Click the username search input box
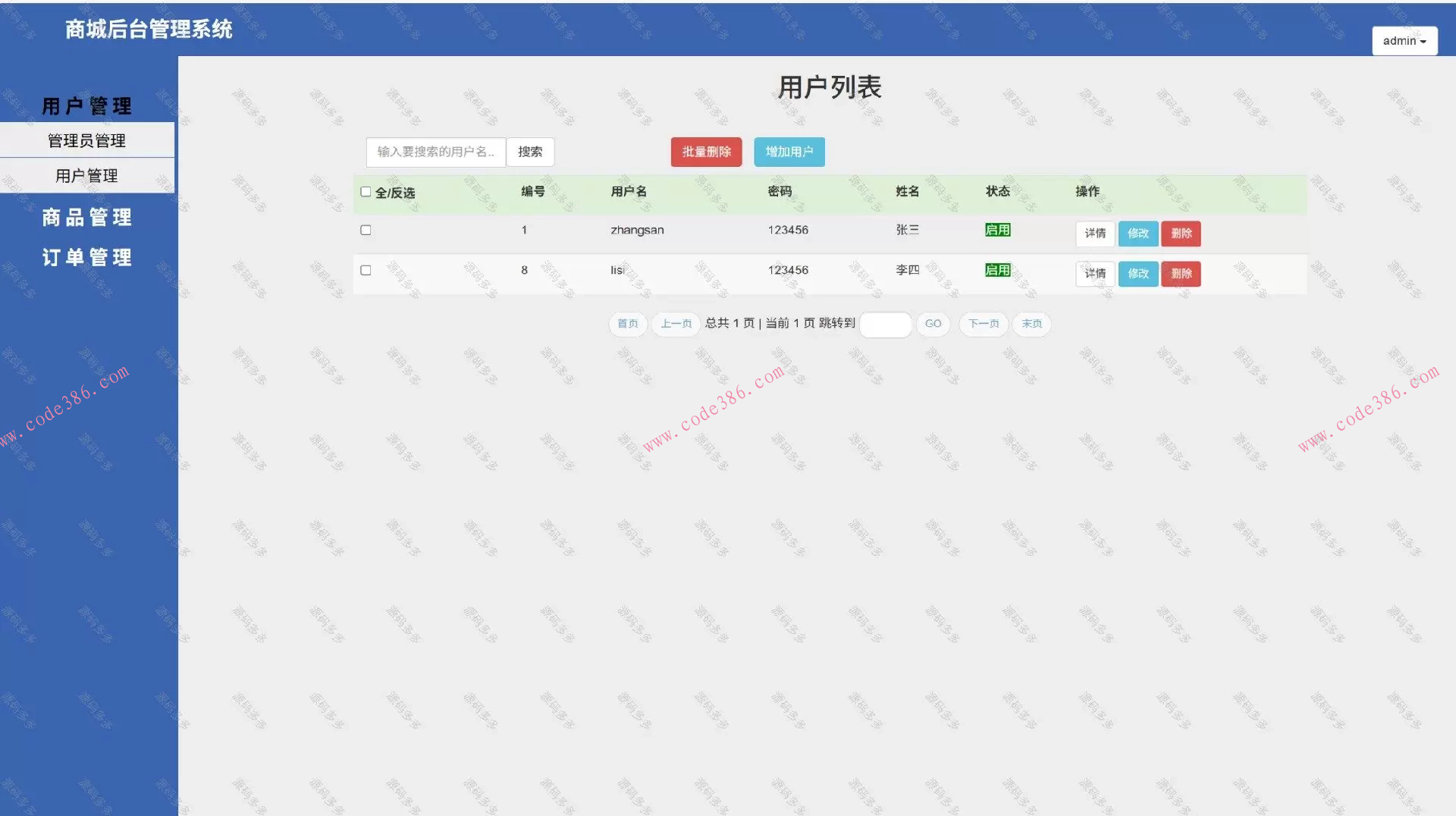 point(435,152)
